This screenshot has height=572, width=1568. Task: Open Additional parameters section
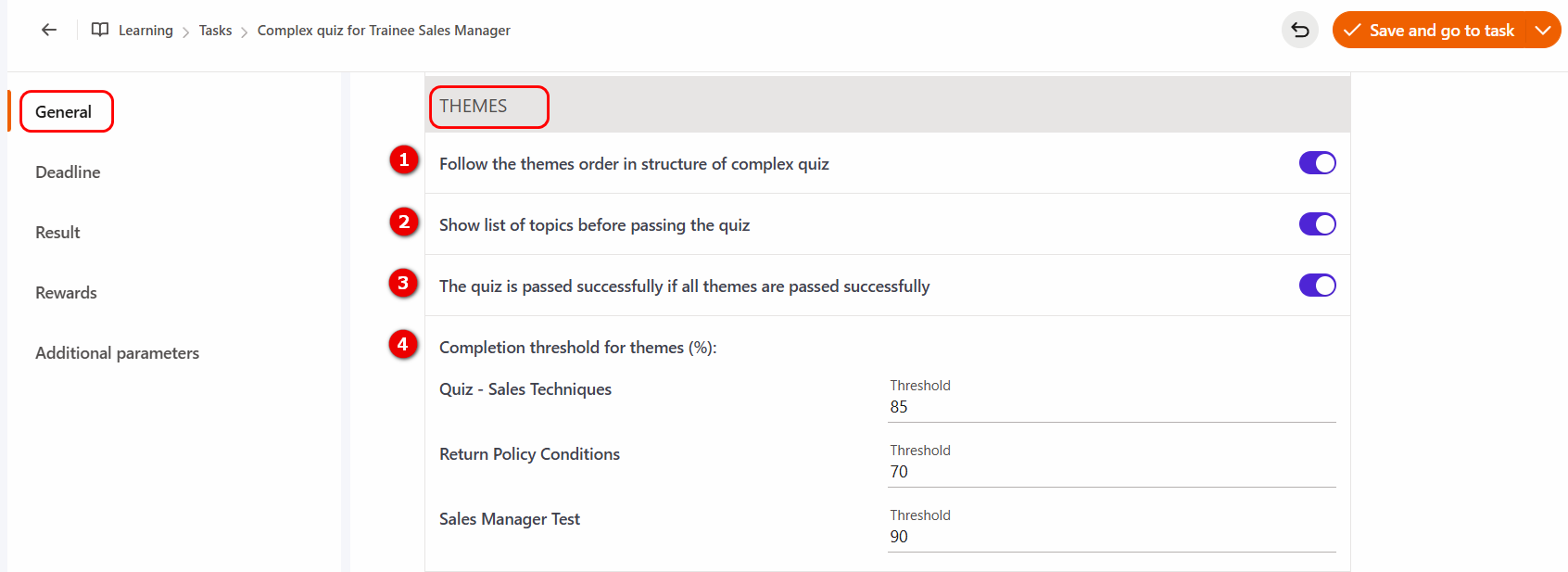point(117,353)
